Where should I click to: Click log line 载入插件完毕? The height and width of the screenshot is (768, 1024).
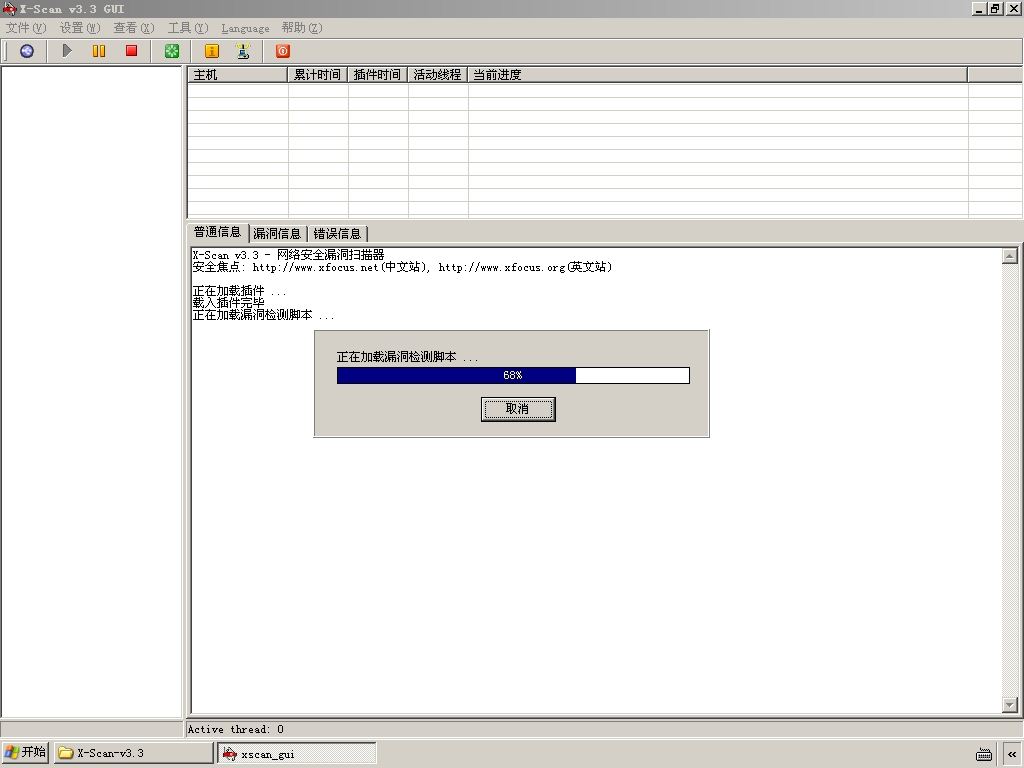[x=229, y=303]
